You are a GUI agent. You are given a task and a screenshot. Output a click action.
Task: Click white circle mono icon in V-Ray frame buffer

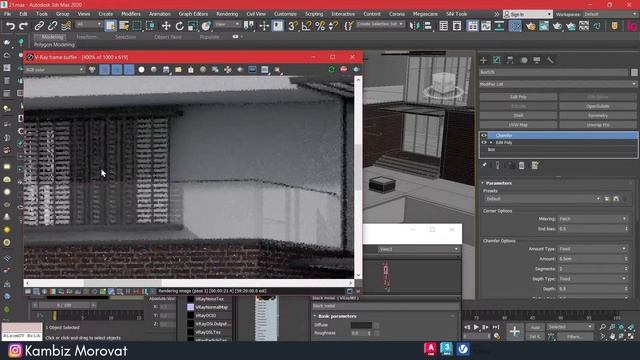tap(141, 70)
